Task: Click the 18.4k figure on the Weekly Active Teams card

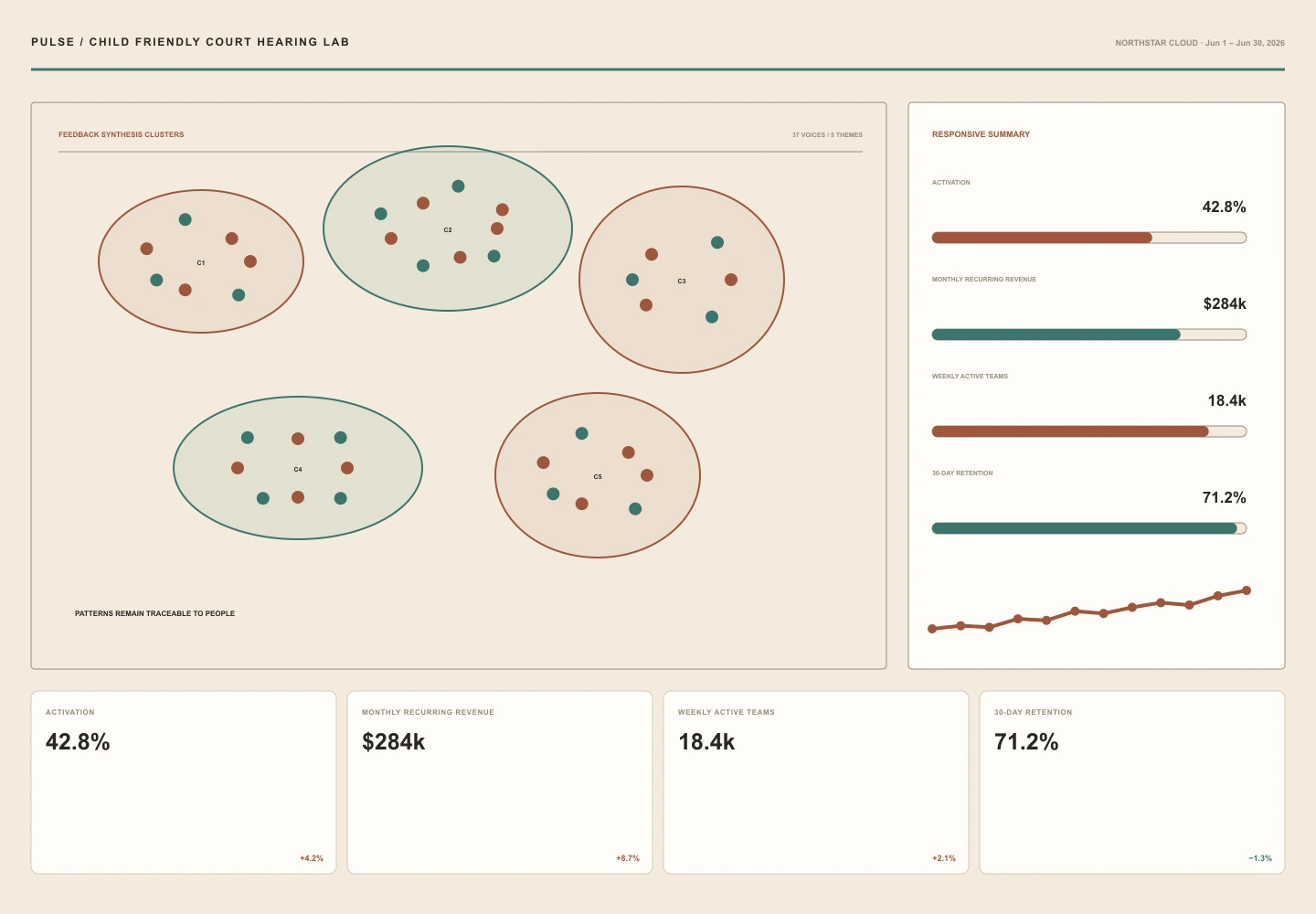Action: [x=706, y=742]
